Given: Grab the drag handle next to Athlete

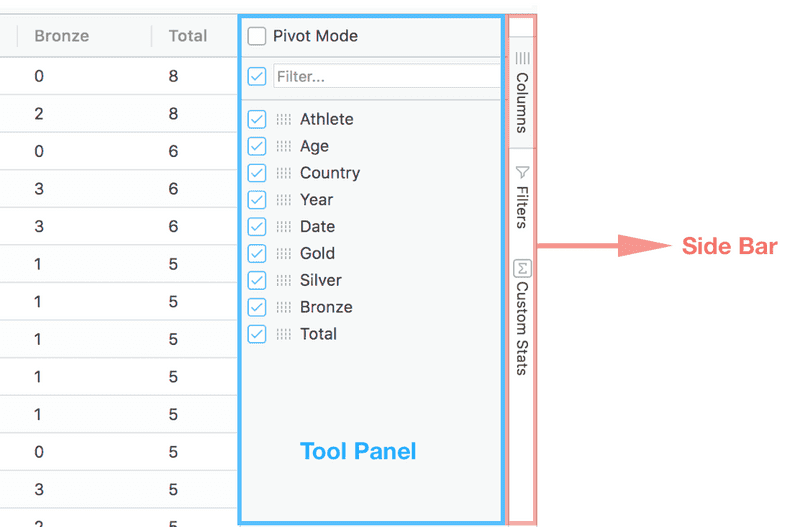Looking at the screenshot, I should 284,119.
